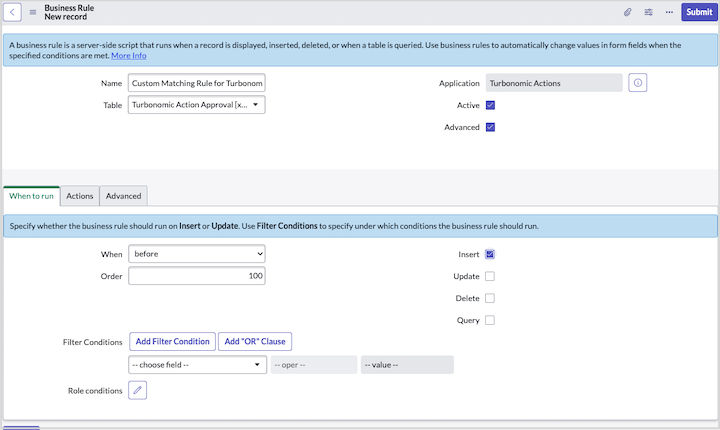Click Add Filter Condition button
The image size is (720, 430).
pos(172,341)
